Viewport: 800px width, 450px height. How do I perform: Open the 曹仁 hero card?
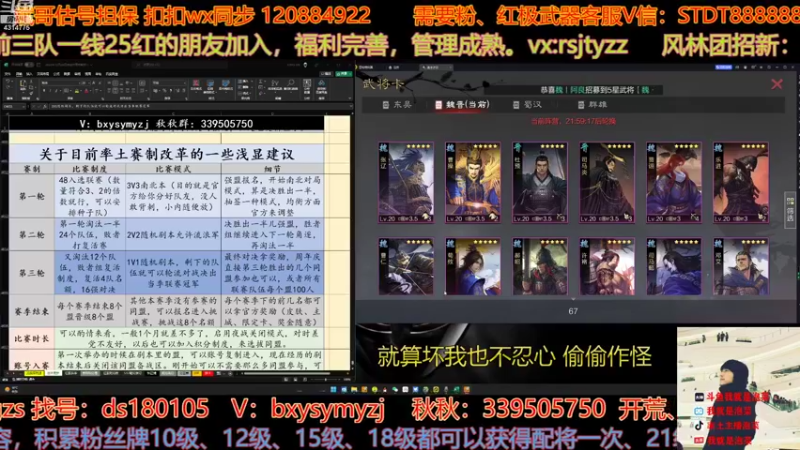coord(406,266)
